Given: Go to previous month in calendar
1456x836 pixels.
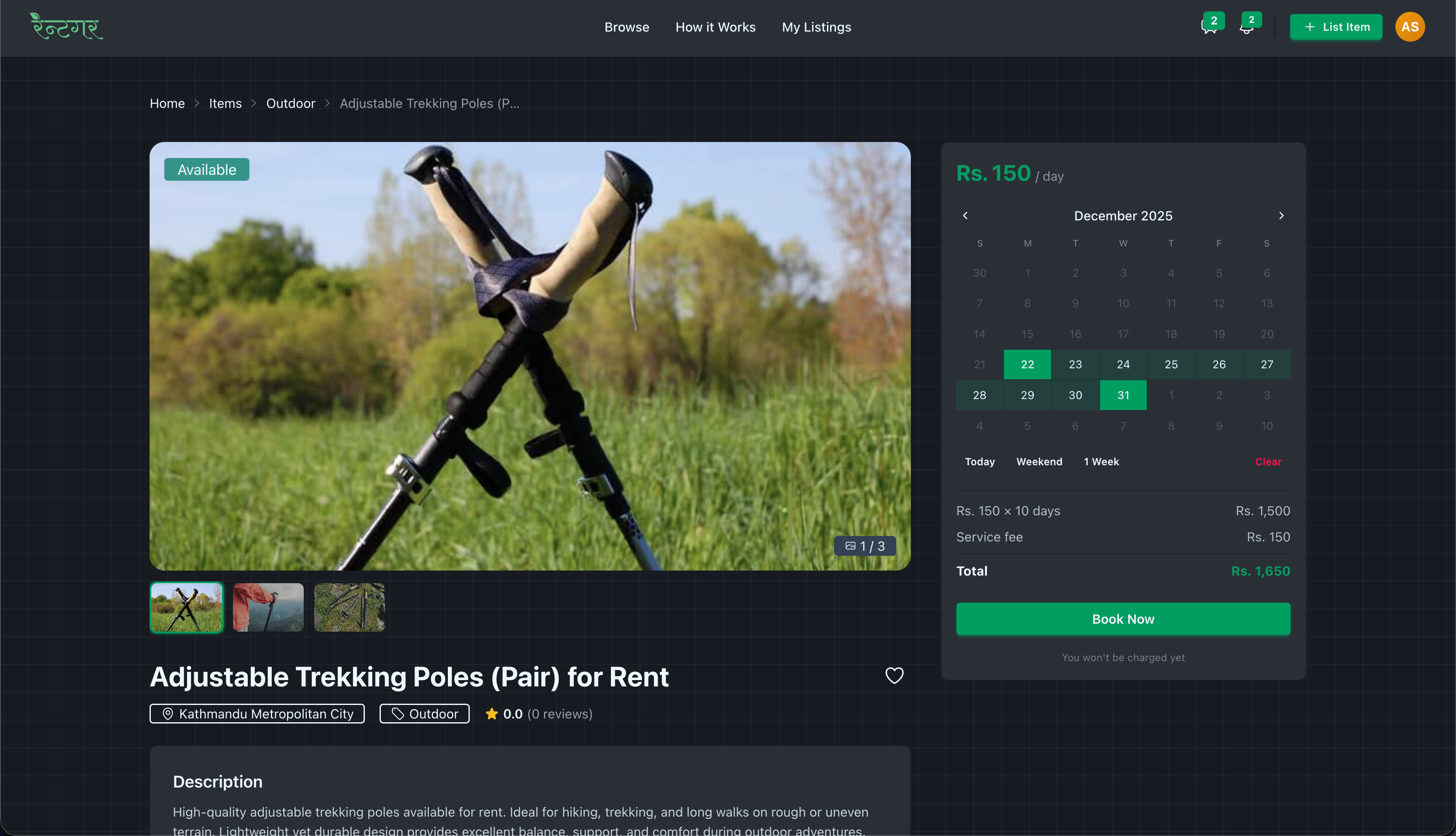Looking at the screenshot, I should coord(965,215).
